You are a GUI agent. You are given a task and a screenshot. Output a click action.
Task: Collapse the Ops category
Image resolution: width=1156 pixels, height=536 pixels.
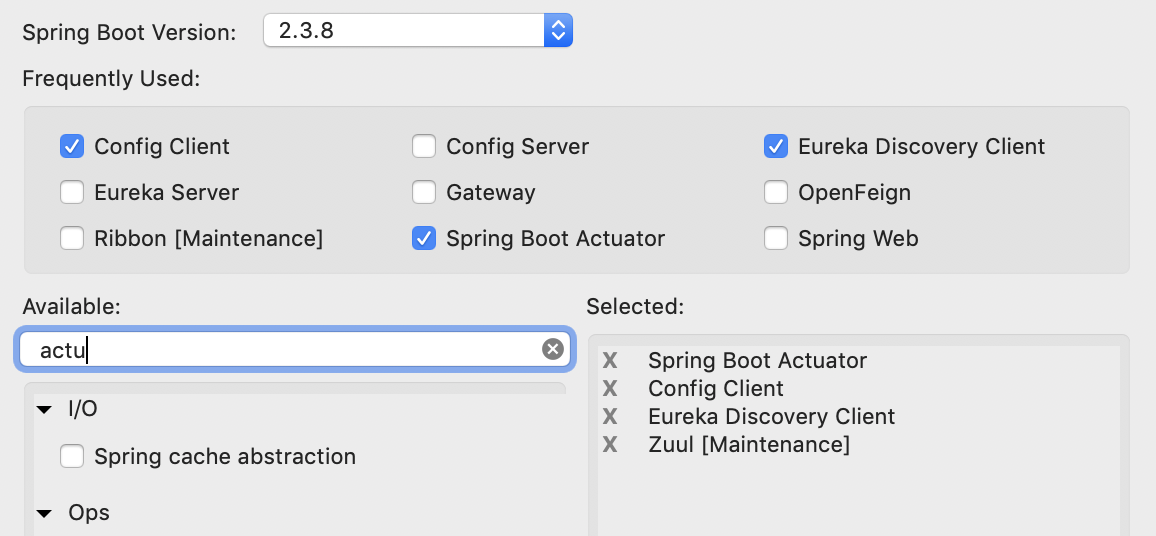pyautogui.click(x=44, y=514)
